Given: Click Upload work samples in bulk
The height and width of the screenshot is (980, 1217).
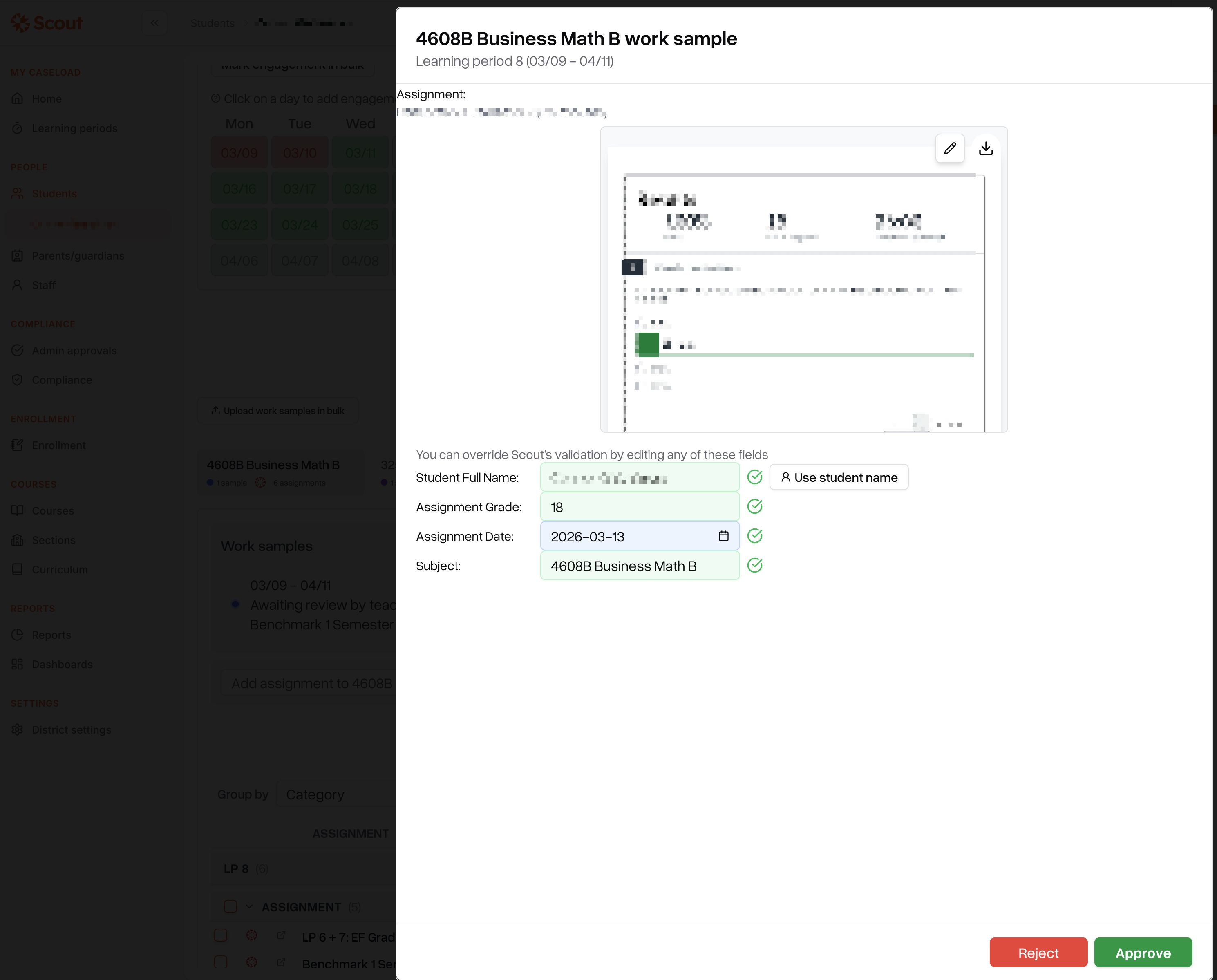Looking at the screenshot, I should pyautogui.click(x=278, y=411).
